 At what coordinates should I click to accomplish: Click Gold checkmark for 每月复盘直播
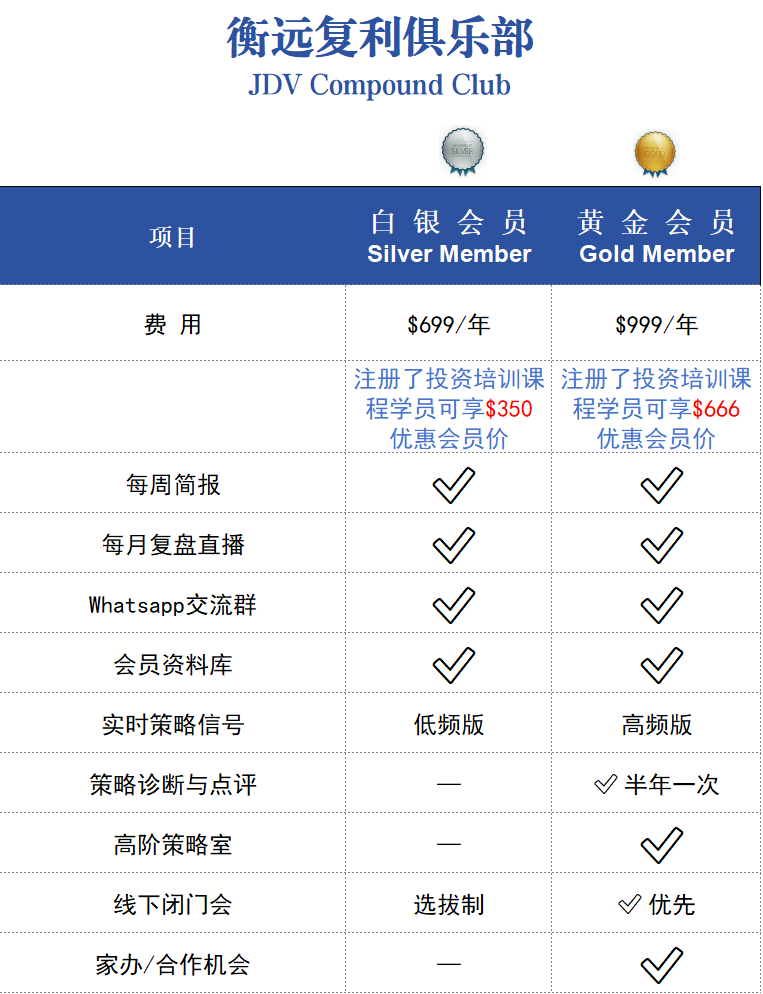pyautogui.click(x=661, y=545)
